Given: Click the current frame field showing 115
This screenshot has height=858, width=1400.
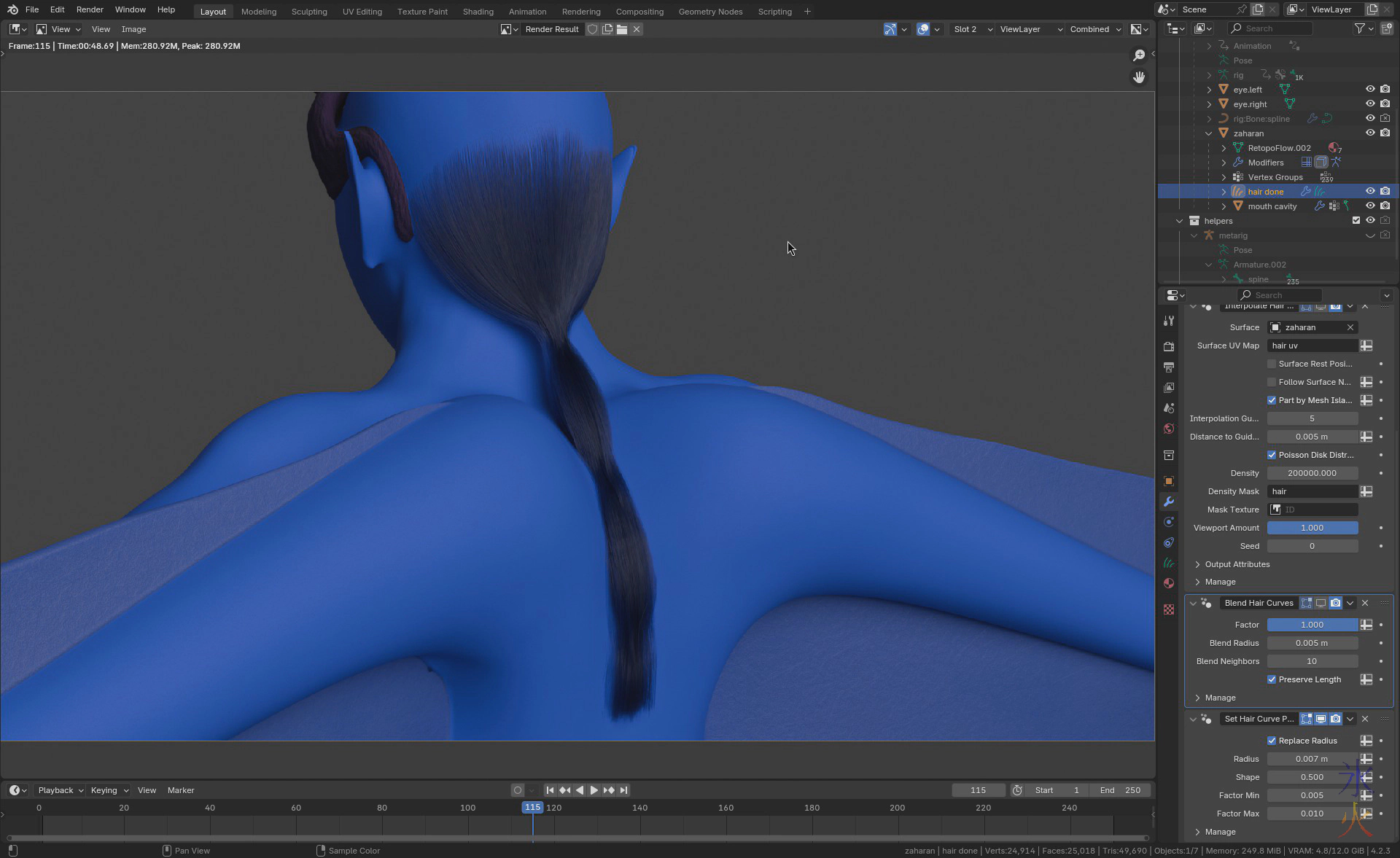Looking at the screenshot, I should [x=978, y=790].
